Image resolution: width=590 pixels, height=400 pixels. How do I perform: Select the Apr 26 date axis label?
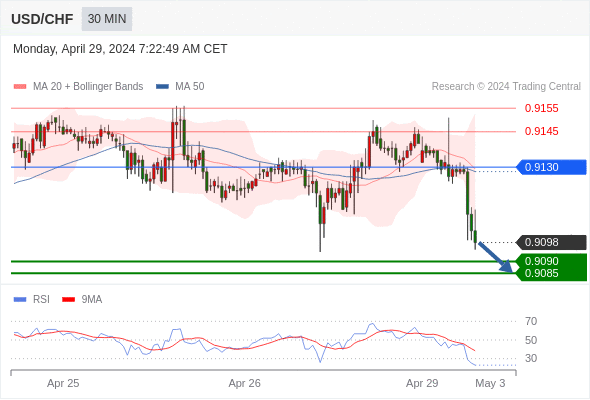click(245, 383)
